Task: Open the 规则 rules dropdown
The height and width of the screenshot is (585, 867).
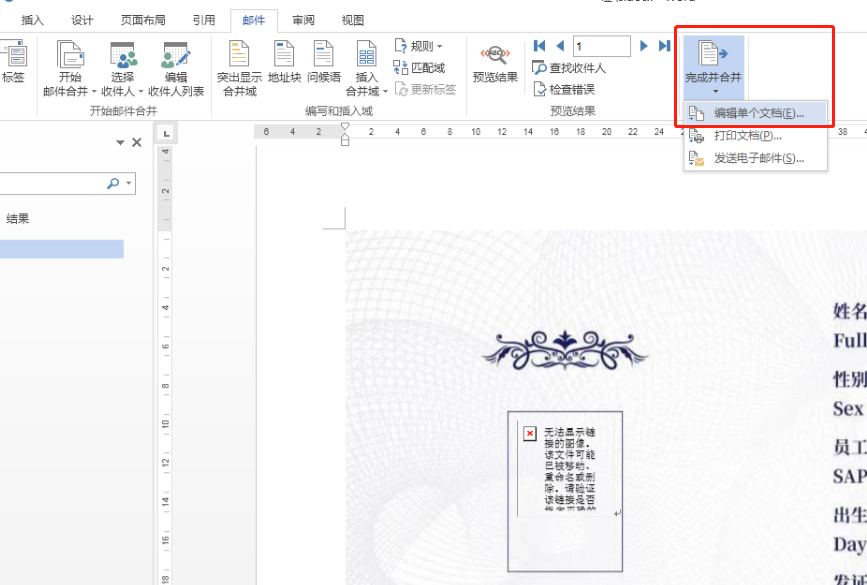Action: (x=419, y=46)
